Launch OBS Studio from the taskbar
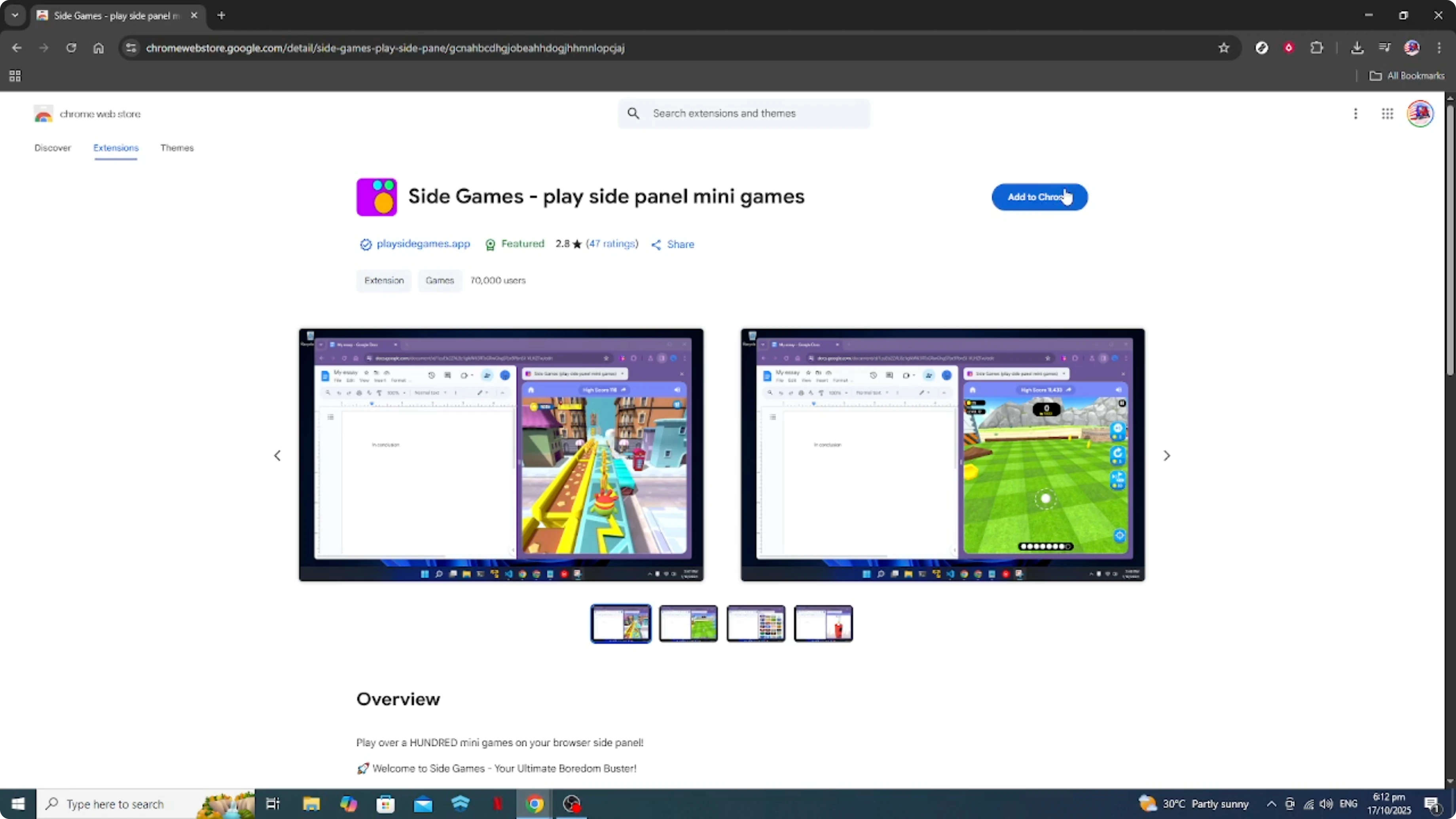Screen dimensions: 1456x819 point(572,804)
